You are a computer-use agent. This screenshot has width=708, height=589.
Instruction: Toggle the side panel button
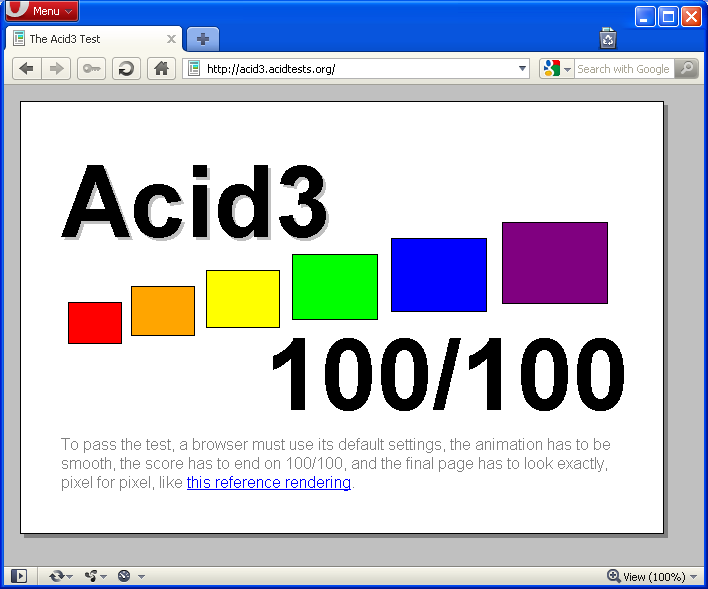pyautogui.click(x=19, y=576)
